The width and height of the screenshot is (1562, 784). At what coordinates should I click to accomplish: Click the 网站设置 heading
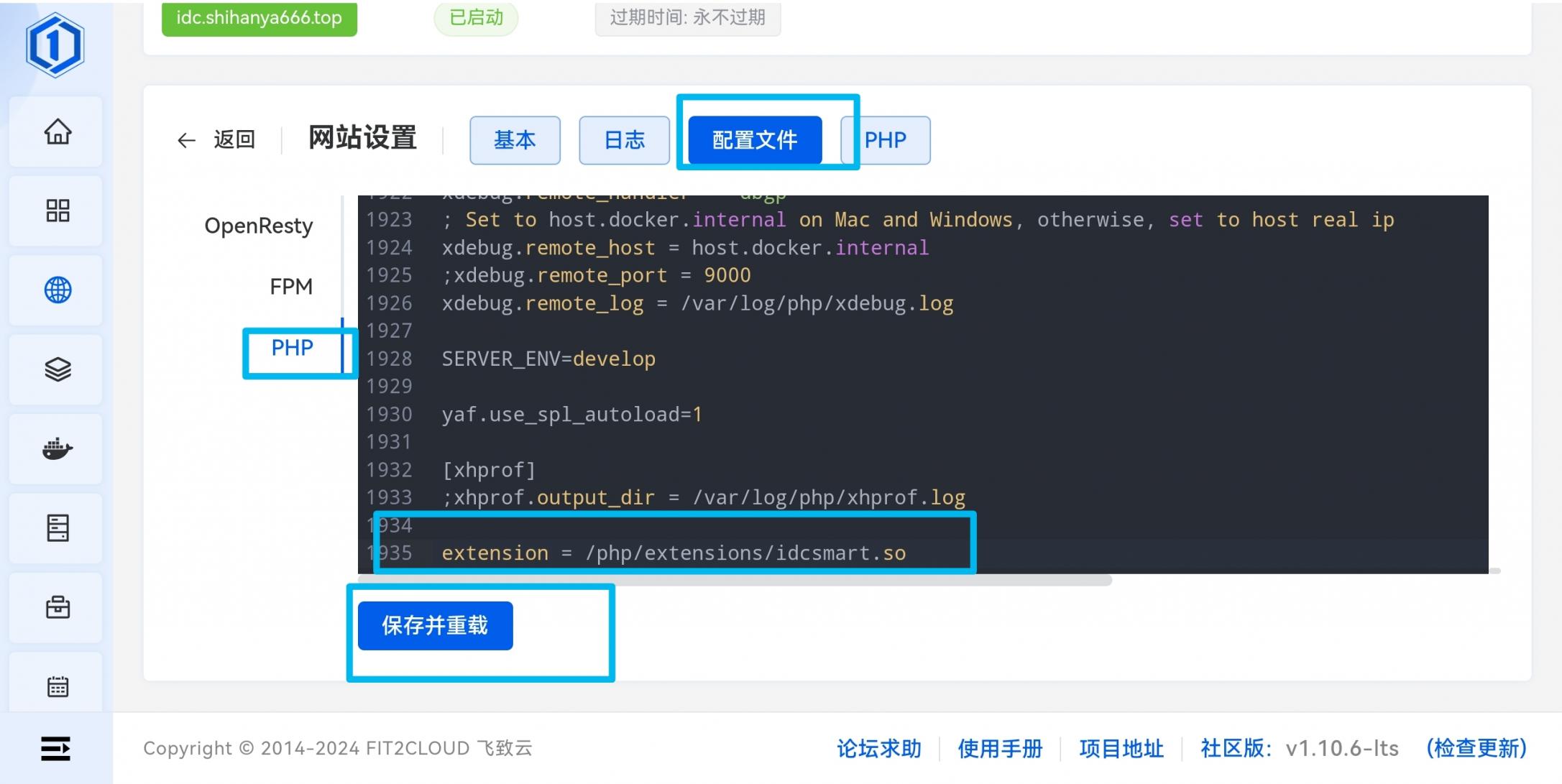tap(363, 137)
